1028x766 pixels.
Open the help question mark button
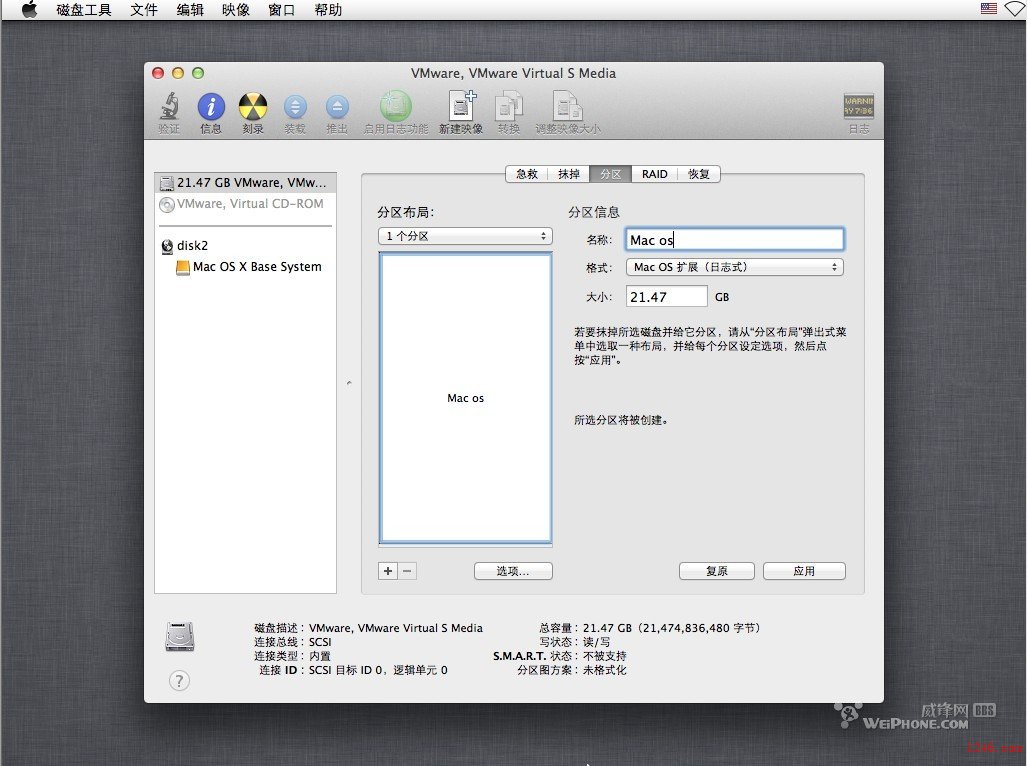click(179, 680)
